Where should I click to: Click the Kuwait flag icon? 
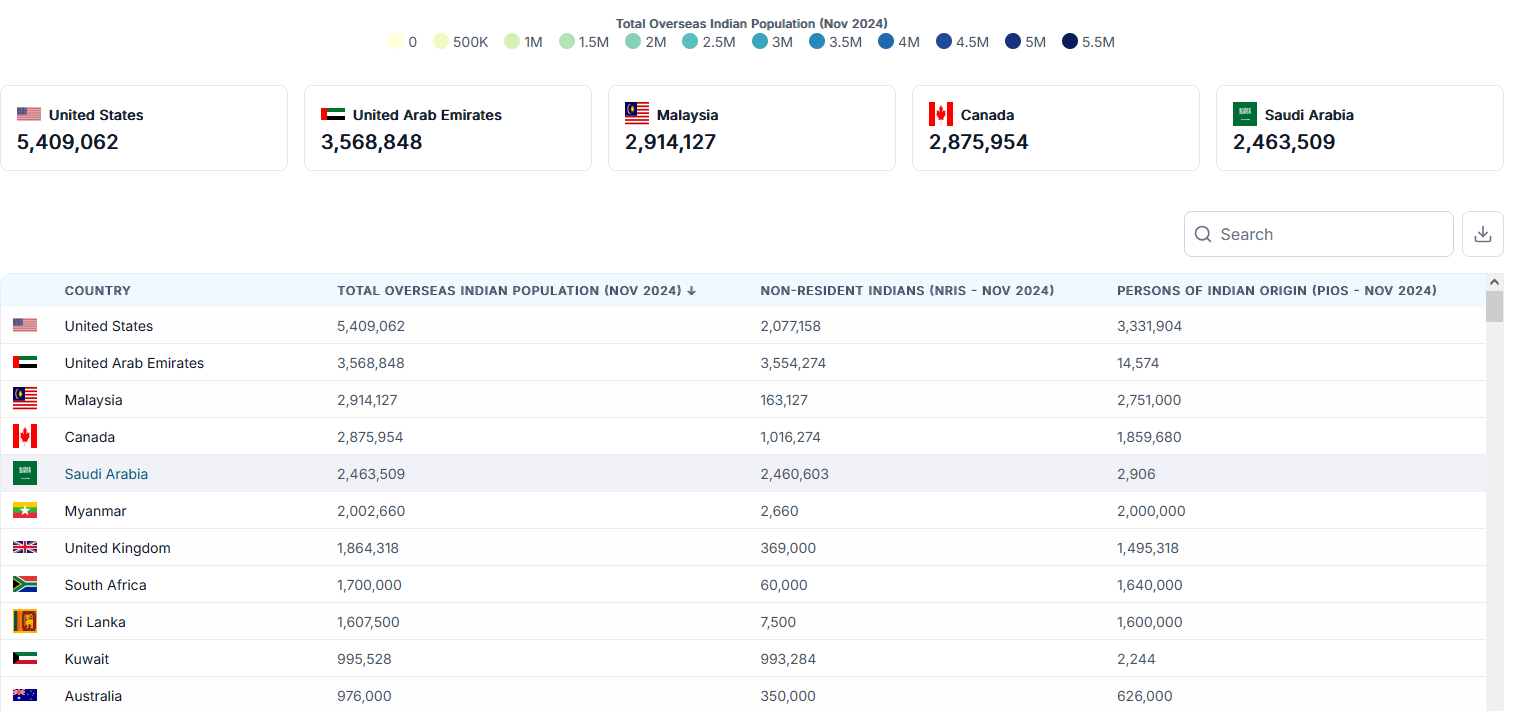[x=25, y=658]
